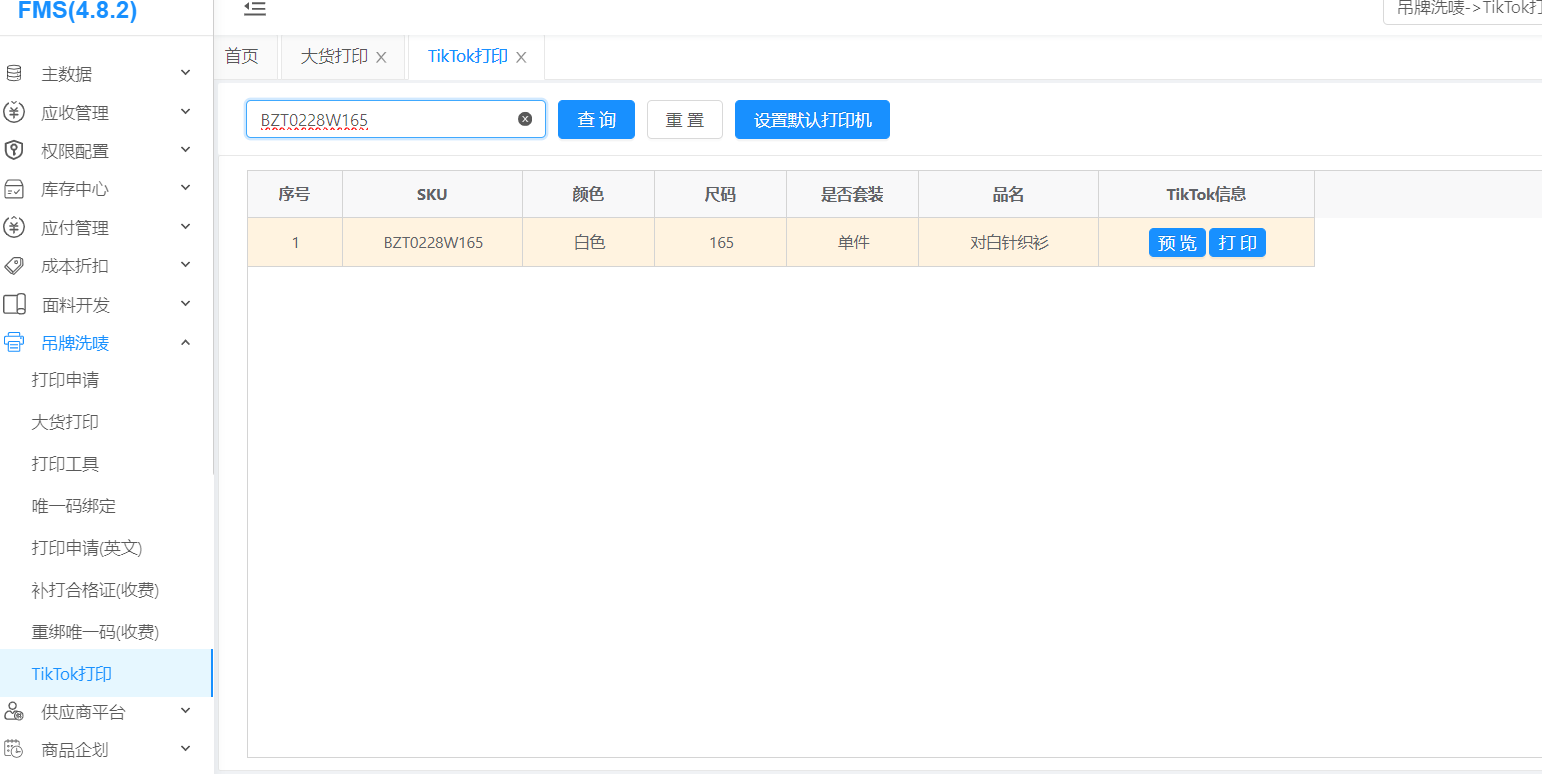
Task: Switch to the 首页 tab
Action: pyautogui.click(x=241, y=56)
